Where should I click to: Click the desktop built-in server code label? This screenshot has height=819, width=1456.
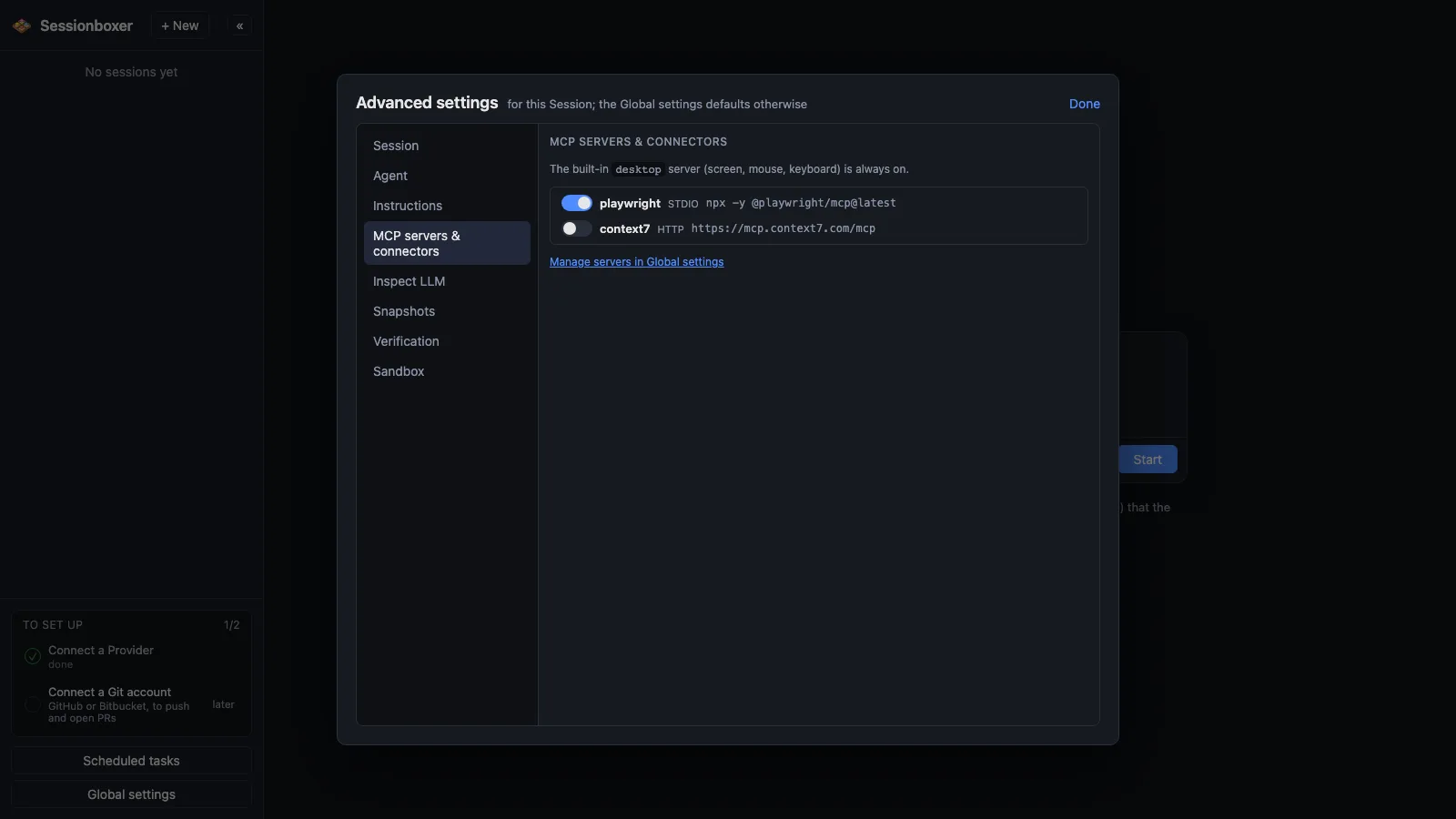(x=638, y=169)
